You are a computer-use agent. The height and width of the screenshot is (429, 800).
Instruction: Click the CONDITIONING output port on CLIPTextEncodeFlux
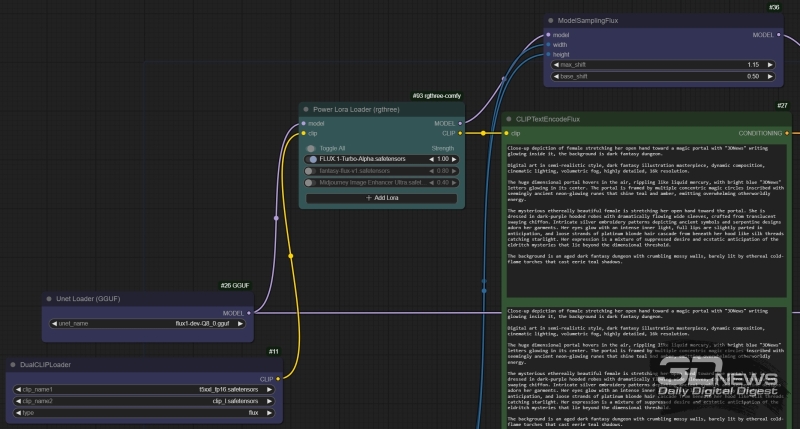[x=787, y=132]
